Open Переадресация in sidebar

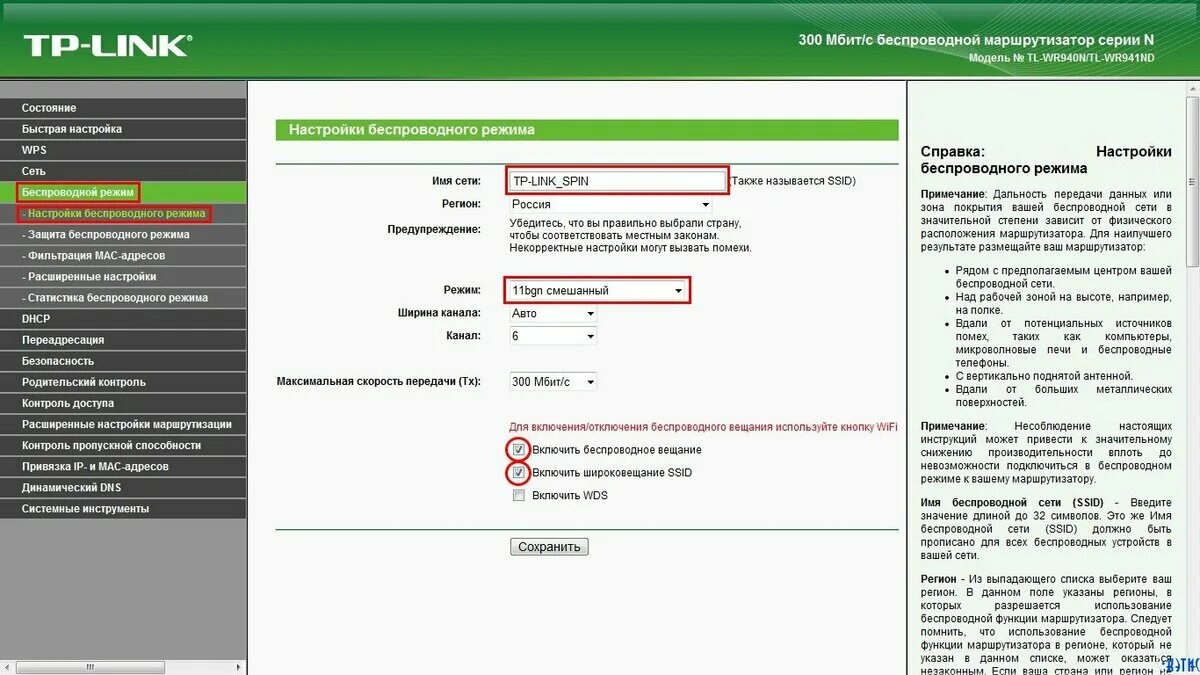(x=122, y=340)
